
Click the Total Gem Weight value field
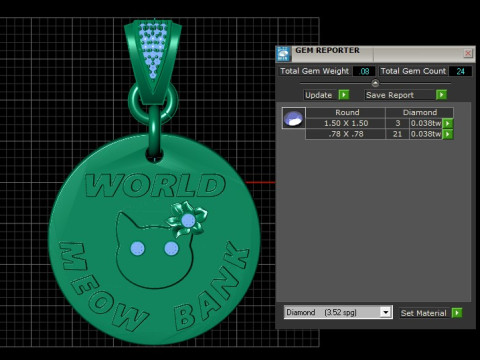pyautogui.click(x=364, y=71)
